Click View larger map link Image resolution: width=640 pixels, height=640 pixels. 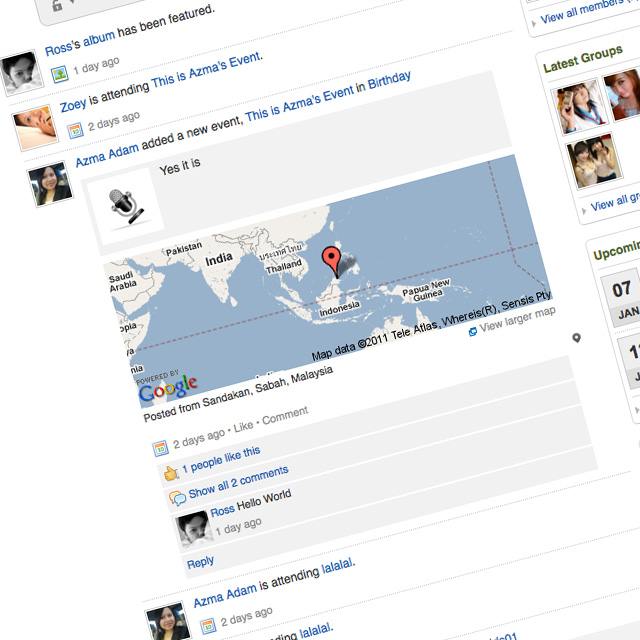517,320
